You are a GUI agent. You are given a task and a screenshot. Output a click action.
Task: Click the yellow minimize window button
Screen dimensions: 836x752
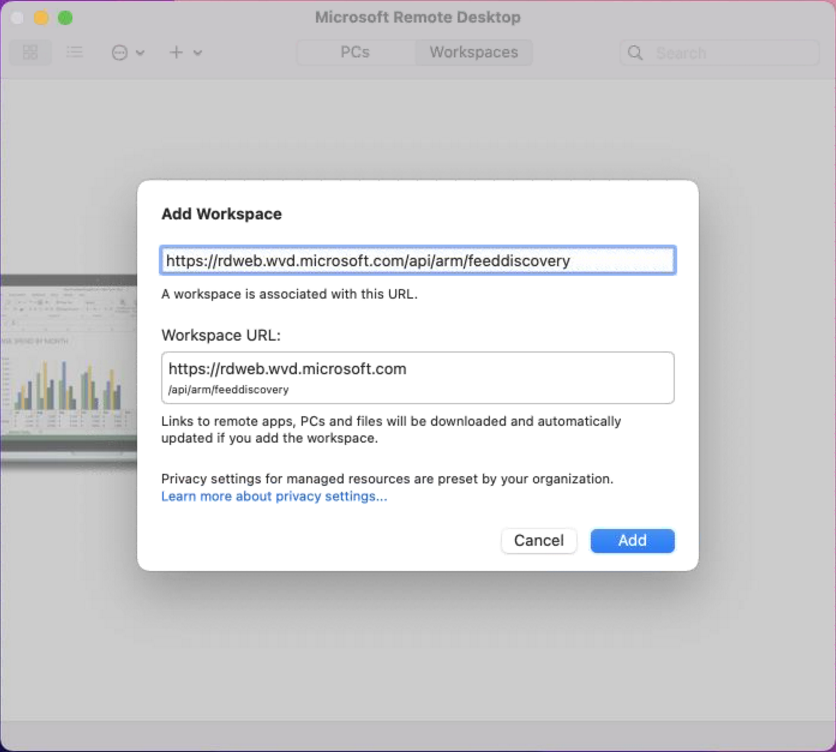[x=41, y=18]
